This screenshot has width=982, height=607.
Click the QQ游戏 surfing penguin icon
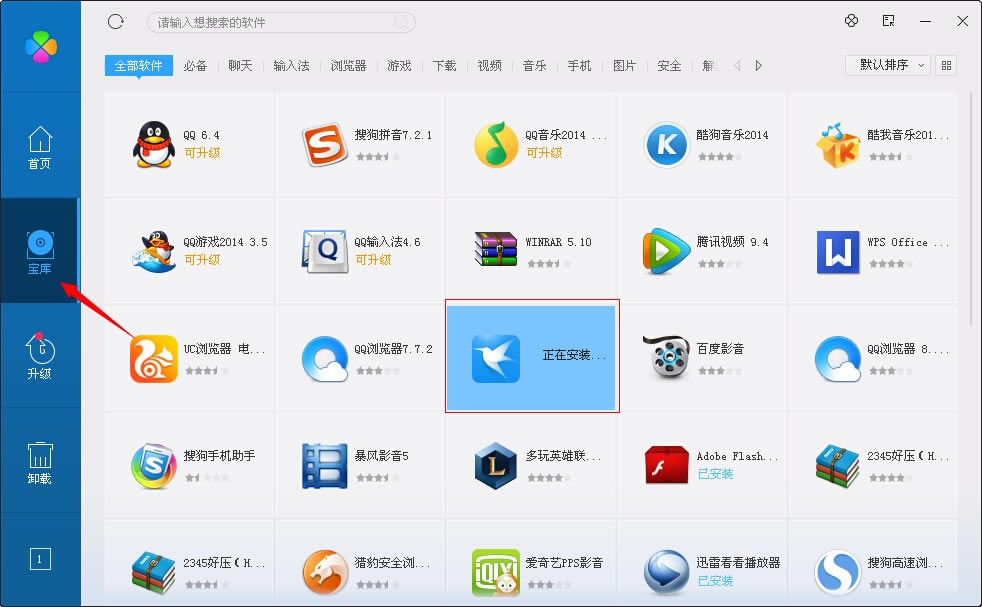pyautogui.click(x=153, y=251)
